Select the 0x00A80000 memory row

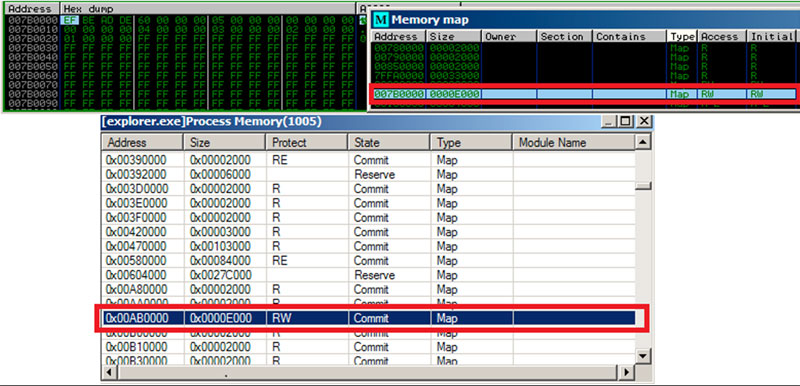coord(368,290)
